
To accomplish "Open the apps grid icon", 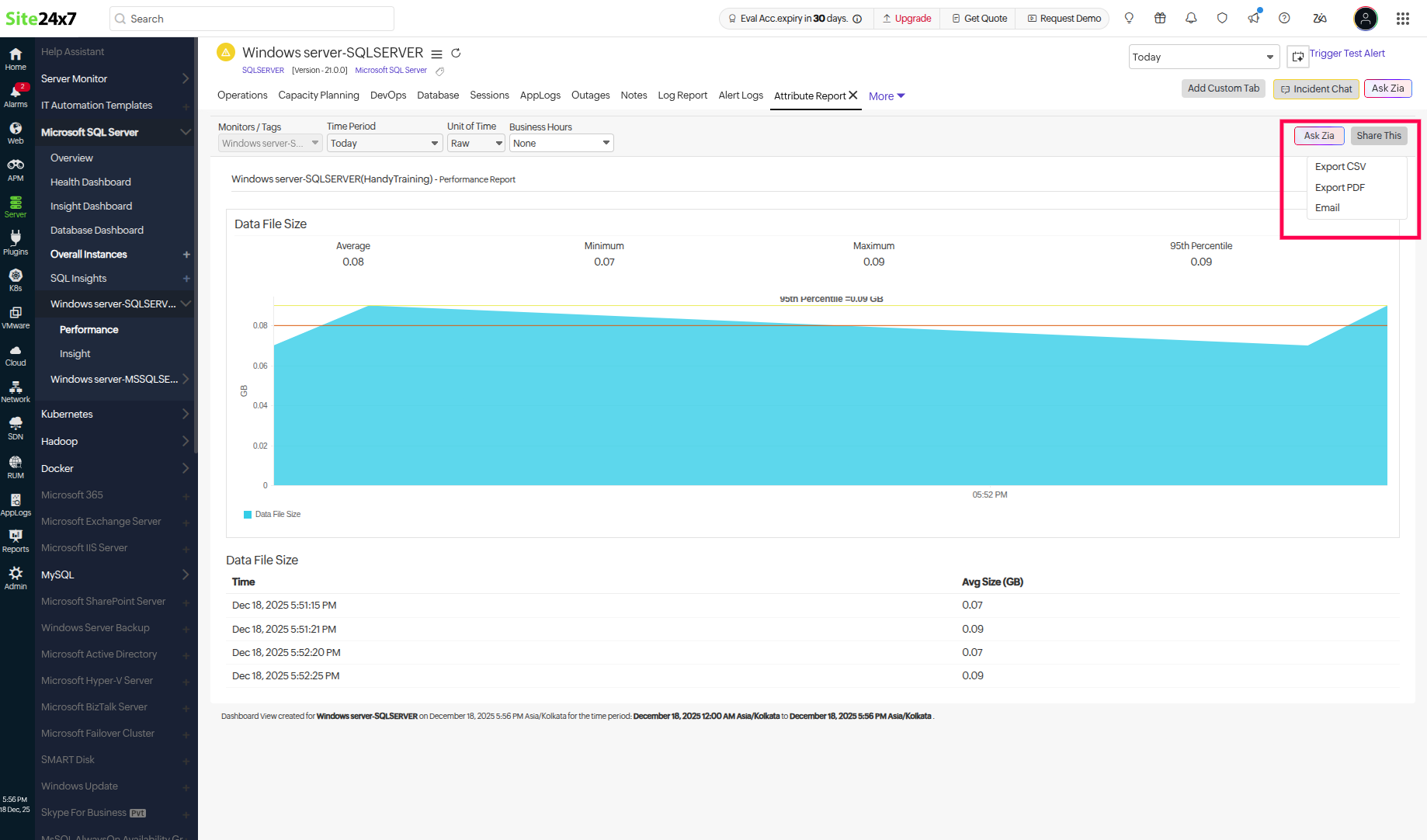I will tap(1402, 19).
